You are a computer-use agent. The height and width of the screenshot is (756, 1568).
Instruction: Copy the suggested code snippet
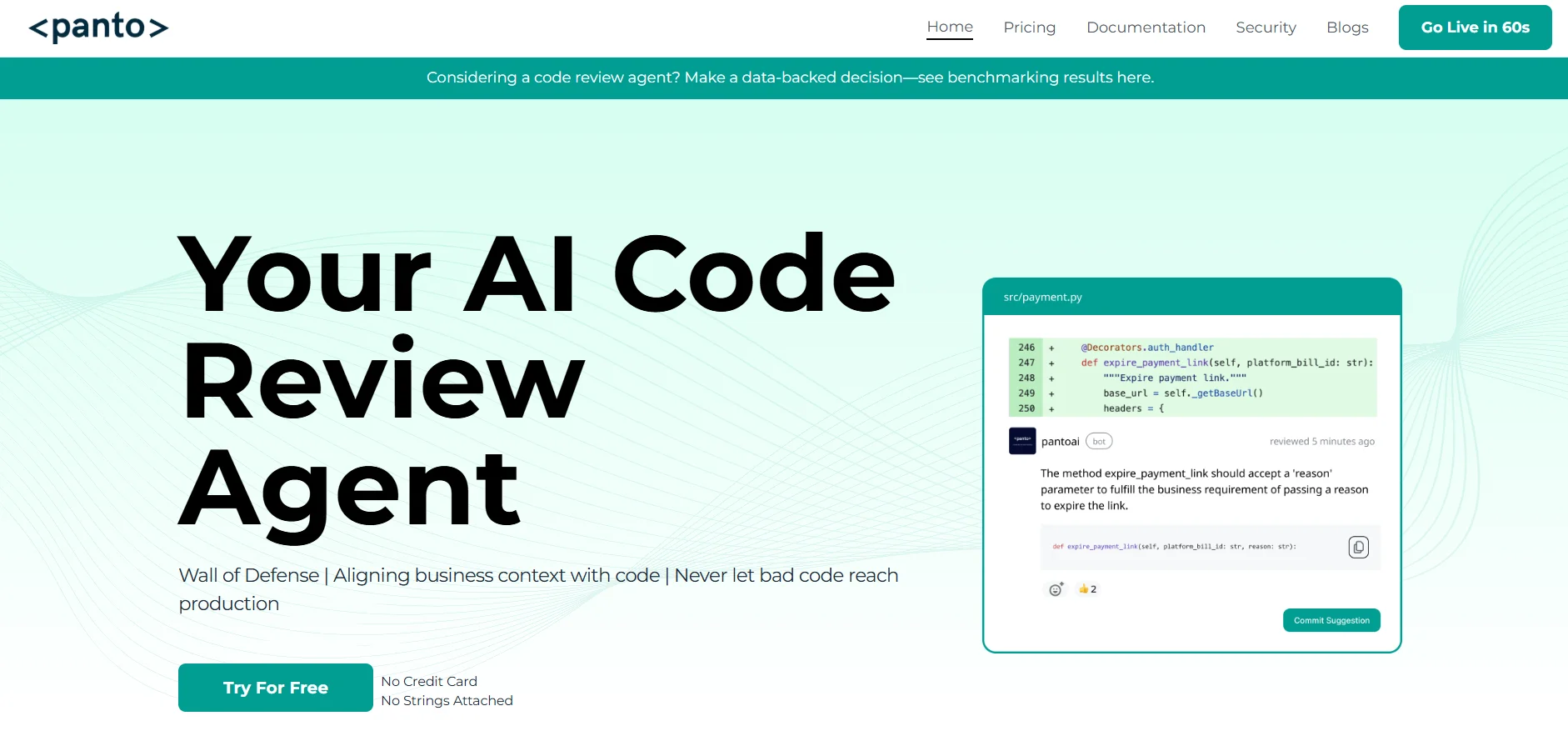(x=1358, y=547)
